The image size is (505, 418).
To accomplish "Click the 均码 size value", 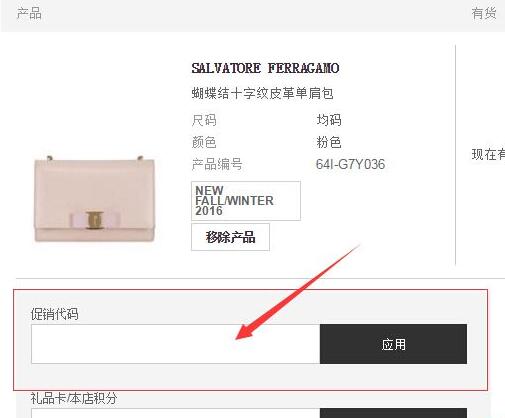I will (329, 120).
